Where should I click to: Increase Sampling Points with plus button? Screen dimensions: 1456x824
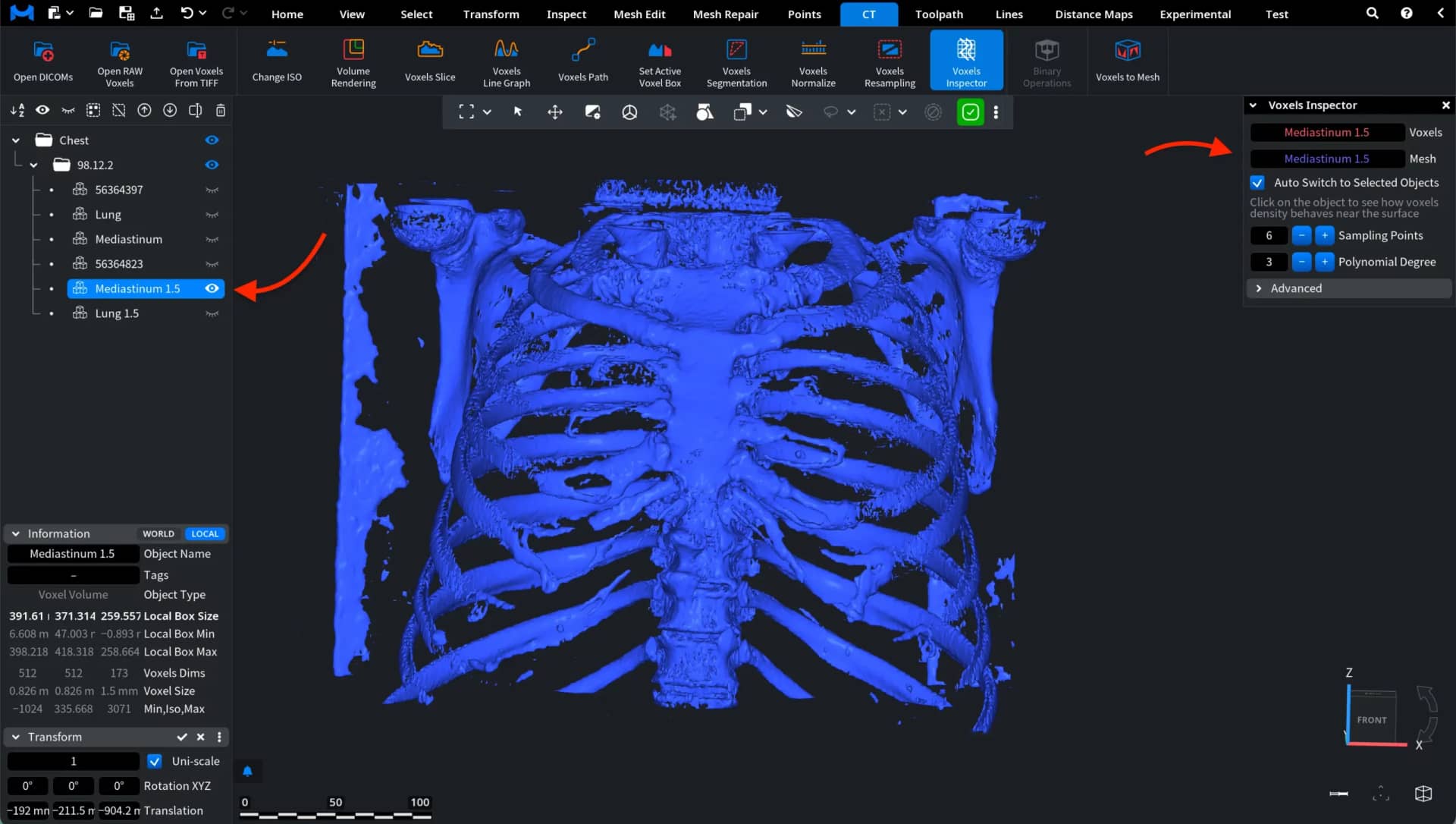tap(1325, 235)
